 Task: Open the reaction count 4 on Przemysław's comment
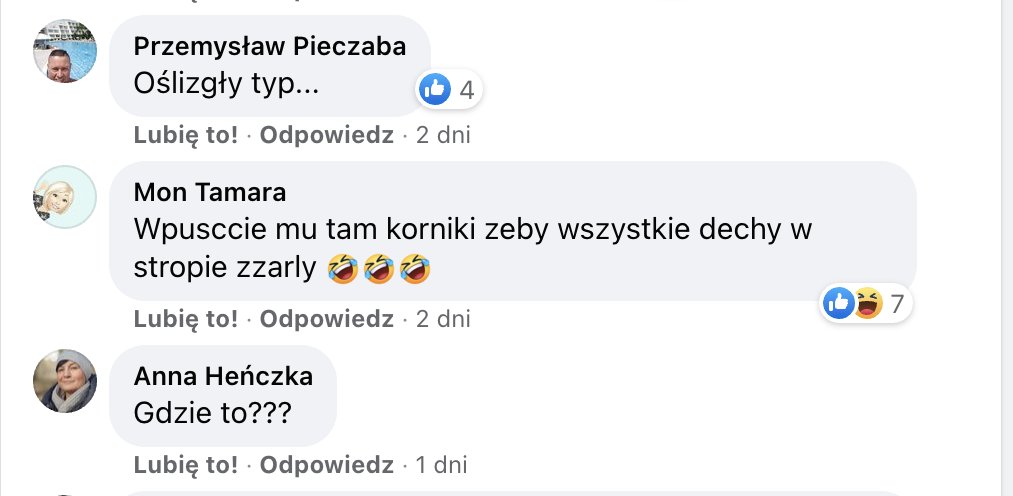466,90
